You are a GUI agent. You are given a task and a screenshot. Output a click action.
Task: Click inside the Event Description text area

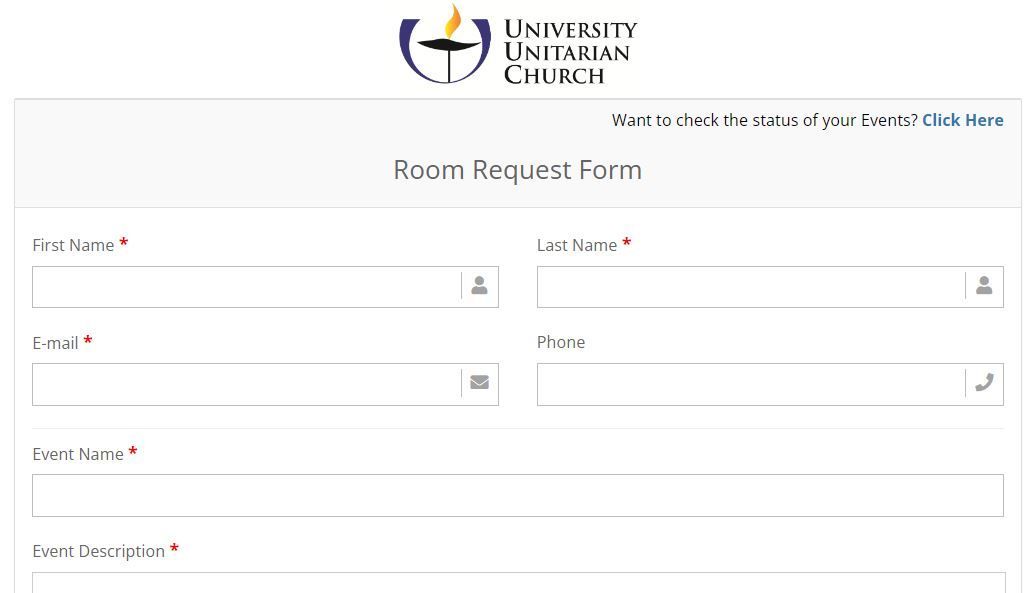(519, 582)
